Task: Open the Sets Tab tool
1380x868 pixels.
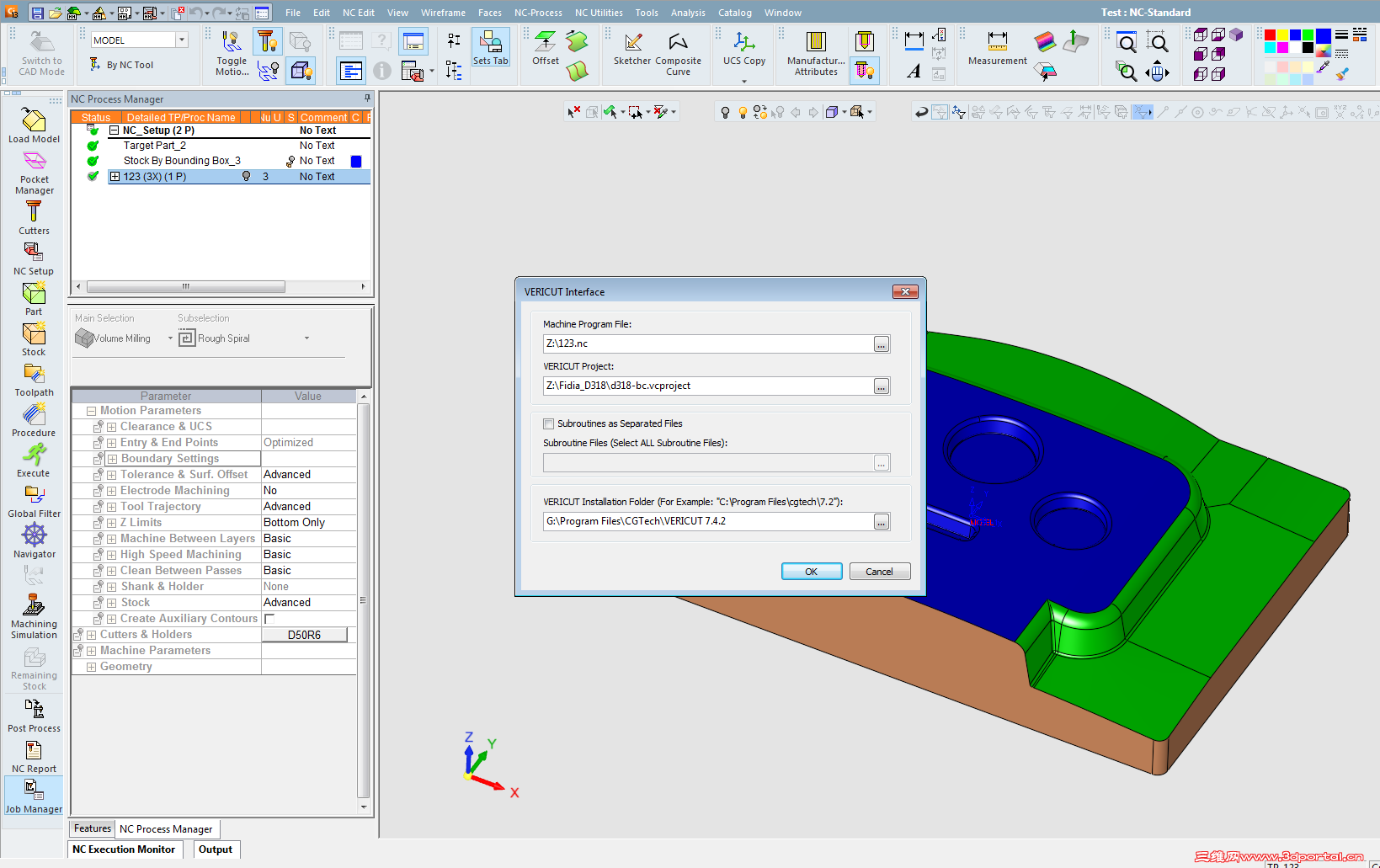Action: [491, 47]
